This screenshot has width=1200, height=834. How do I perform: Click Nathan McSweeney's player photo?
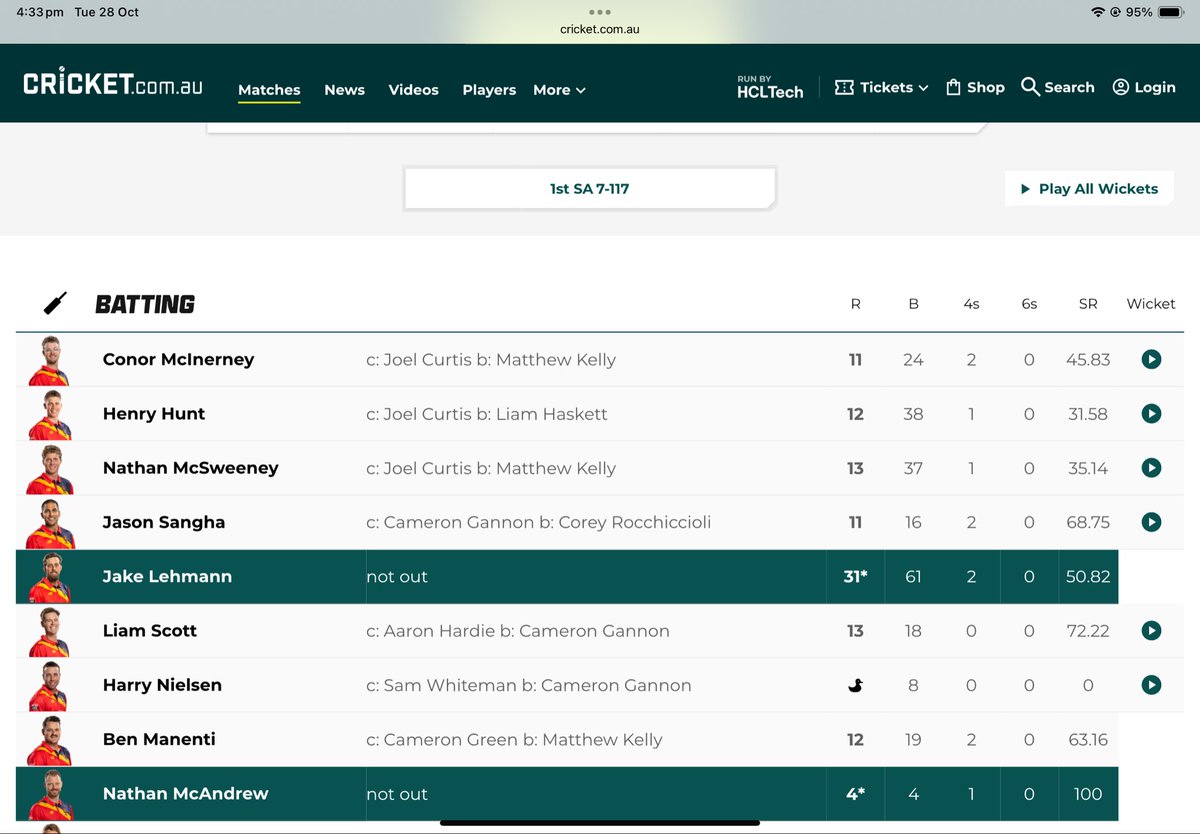coord(48,468)
